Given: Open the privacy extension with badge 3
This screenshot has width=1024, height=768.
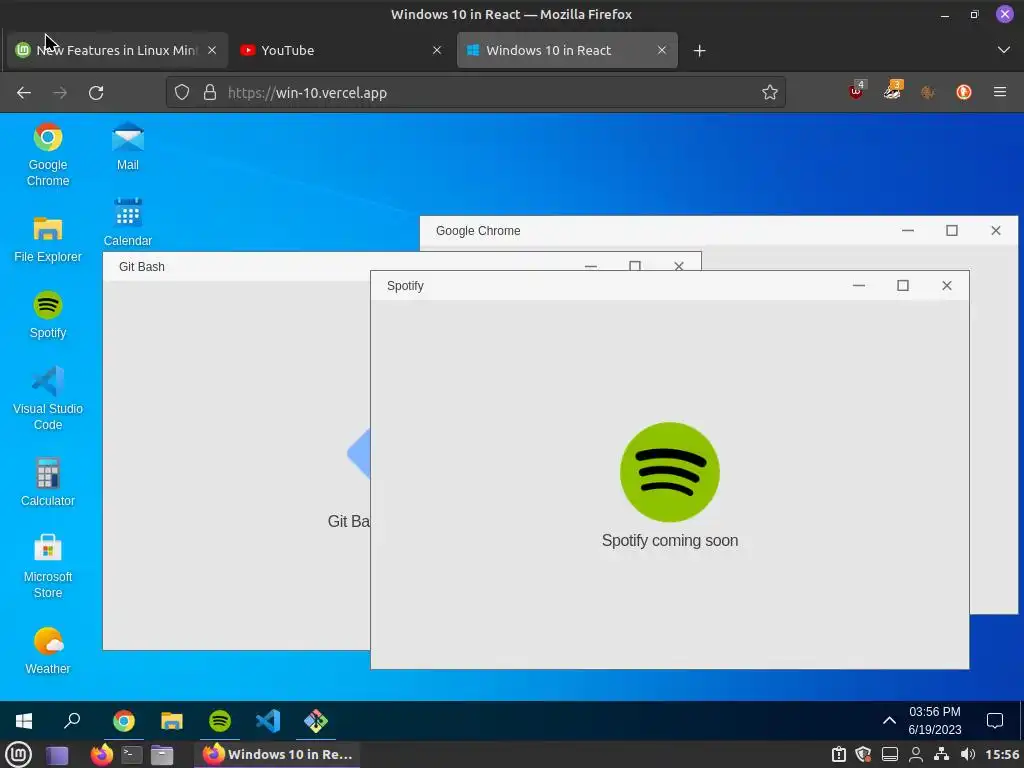Looking at the screenshot, I should coord(892,91).
